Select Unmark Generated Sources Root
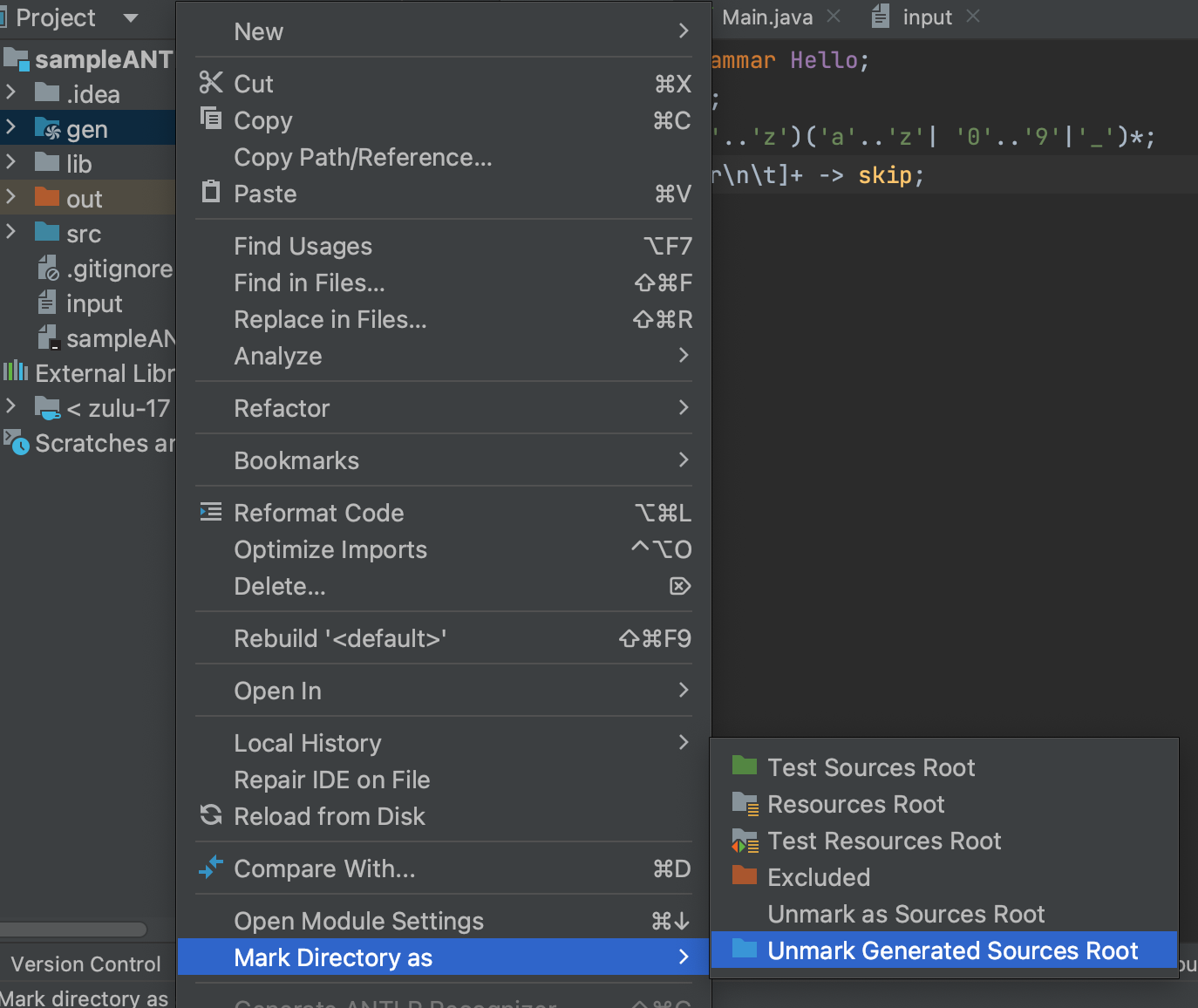 pos(952,950)
